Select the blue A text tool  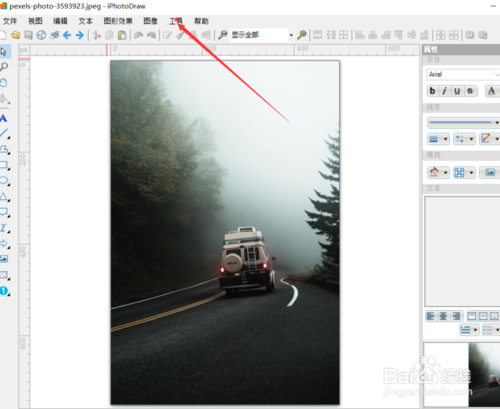[4, 118]
